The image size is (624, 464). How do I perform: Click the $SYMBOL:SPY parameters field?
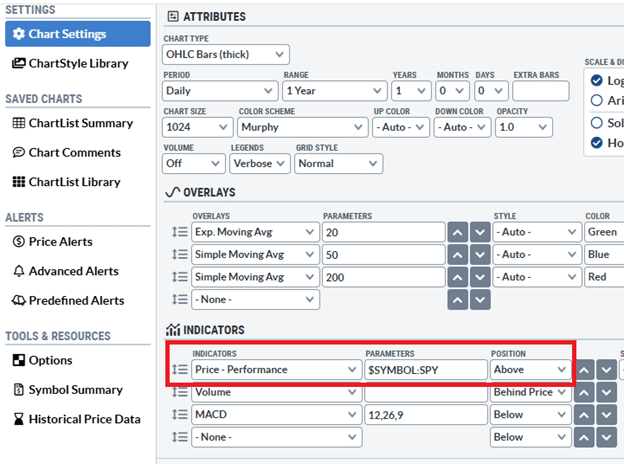[424, 370]
